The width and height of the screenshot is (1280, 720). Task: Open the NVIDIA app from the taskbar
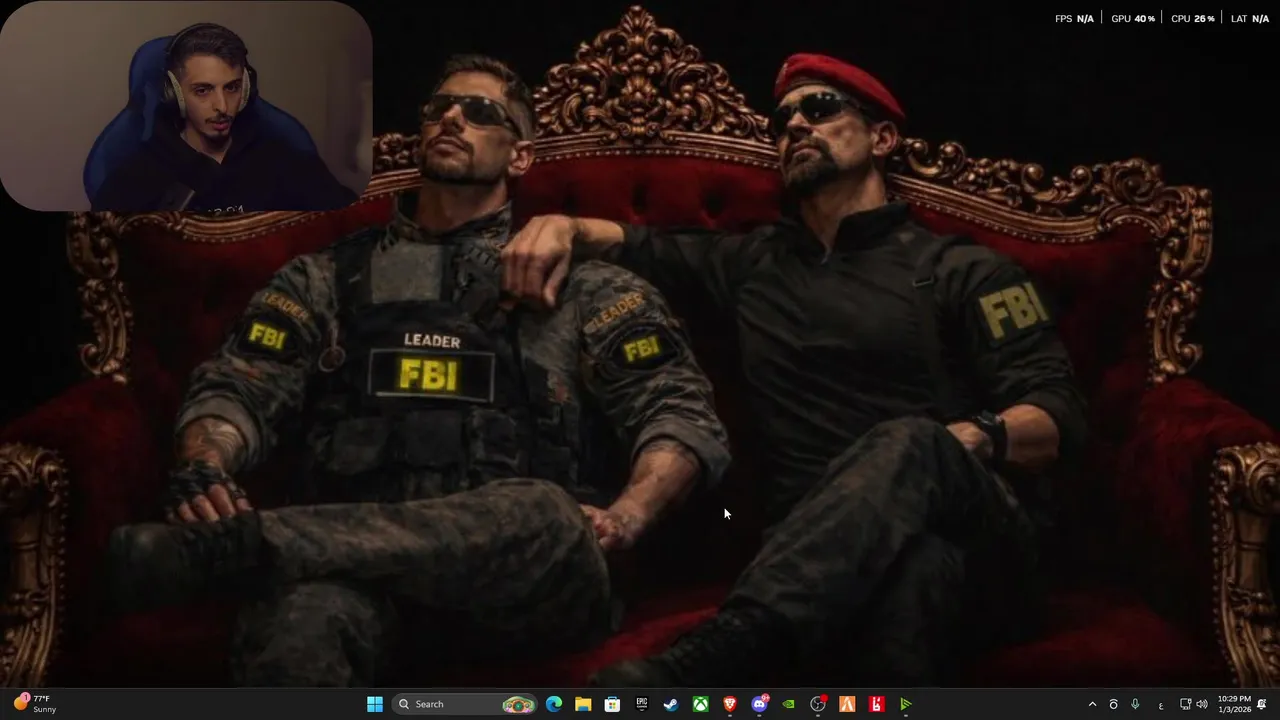pos(789,704)
